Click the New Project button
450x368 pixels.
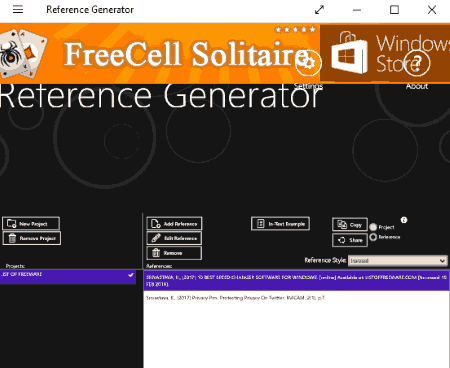click(31, 224)
